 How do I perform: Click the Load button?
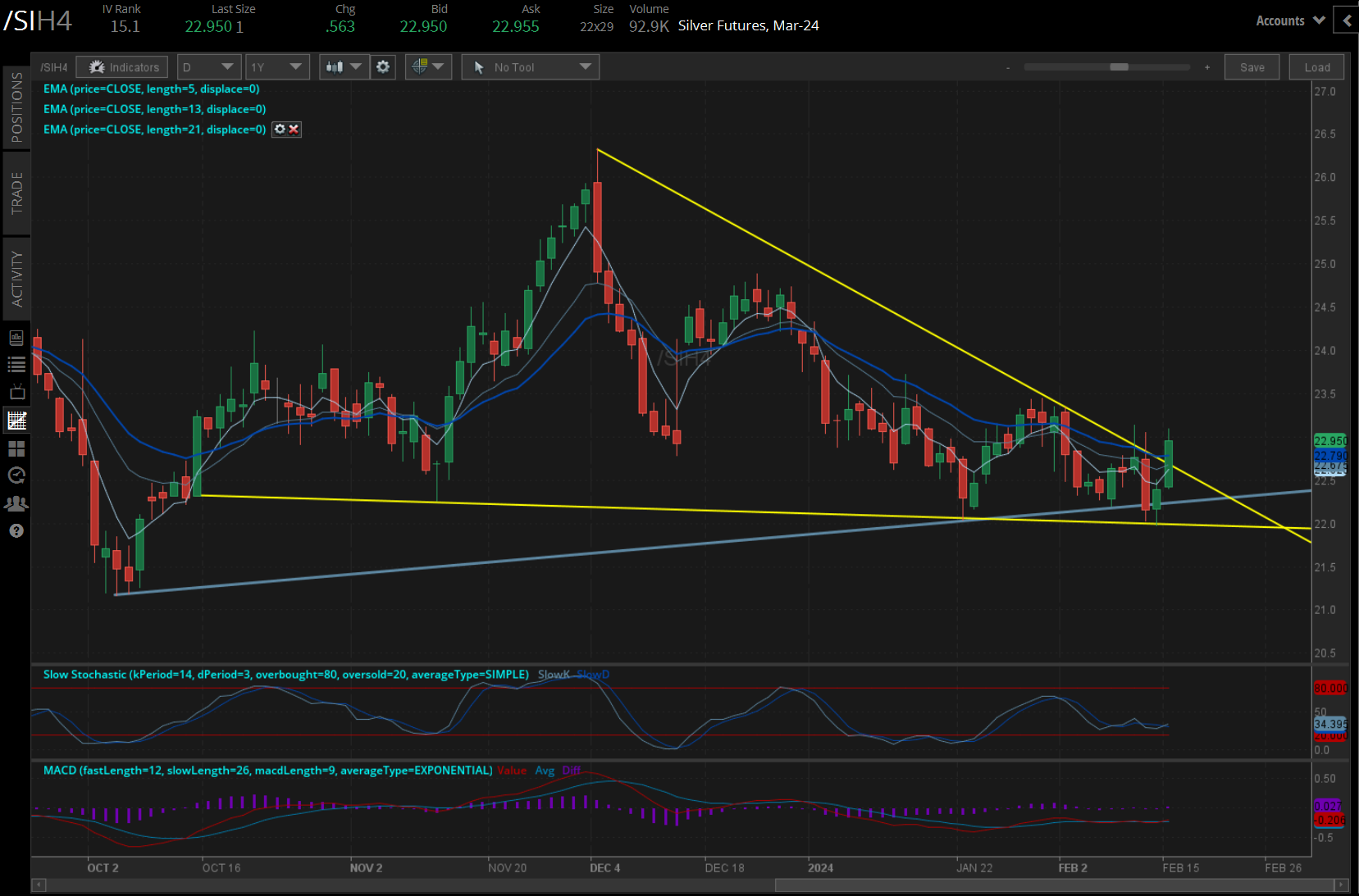(1316, 66)
